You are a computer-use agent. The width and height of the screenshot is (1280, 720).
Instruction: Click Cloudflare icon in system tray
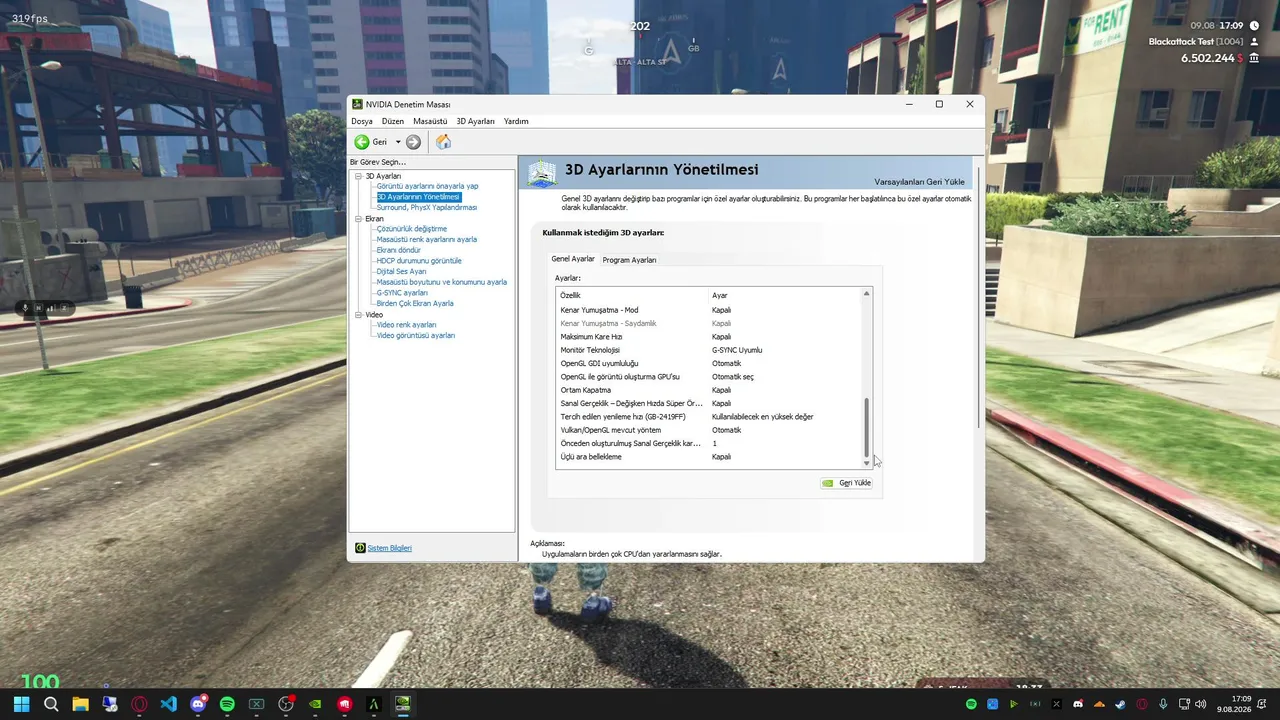pyautogui.click(x=1099, y=705)
